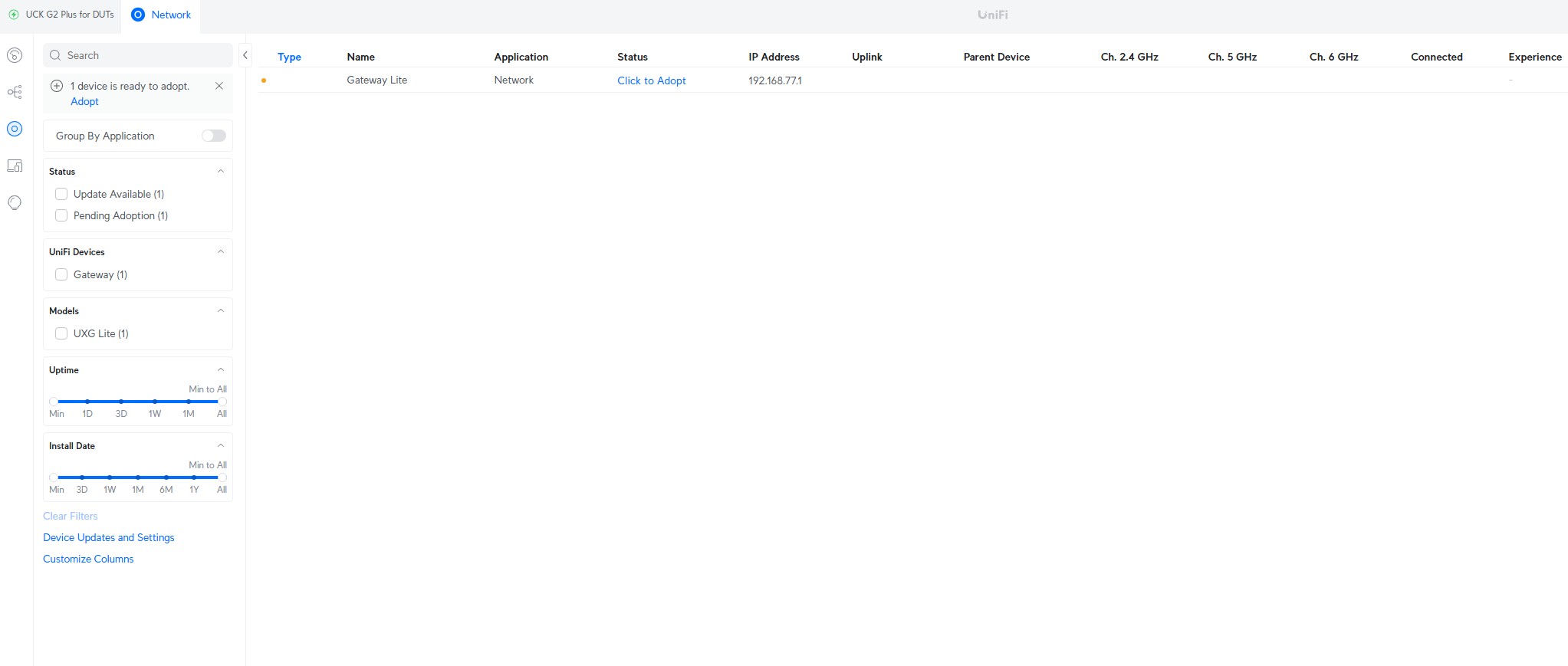
Task: Sort the table by Type column
Action: point(289,57)
